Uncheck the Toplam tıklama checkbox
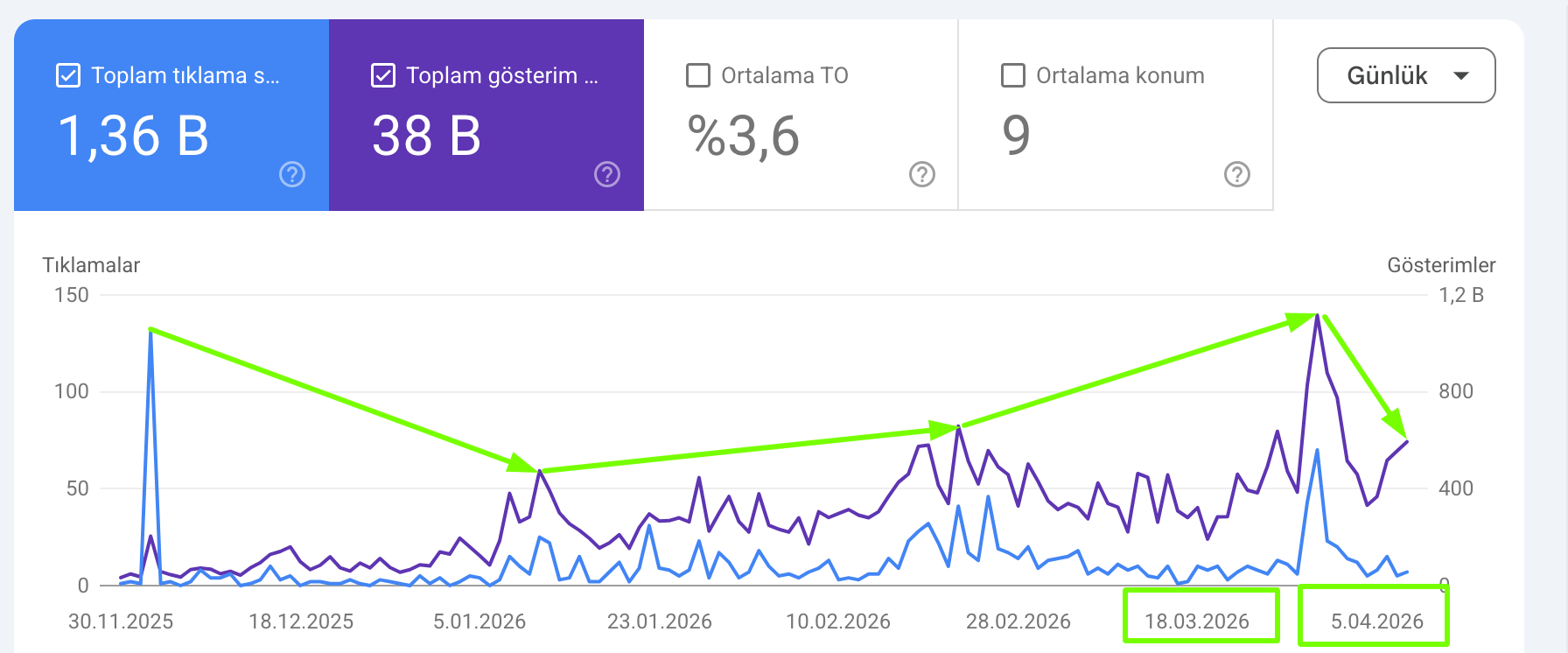 68,75
